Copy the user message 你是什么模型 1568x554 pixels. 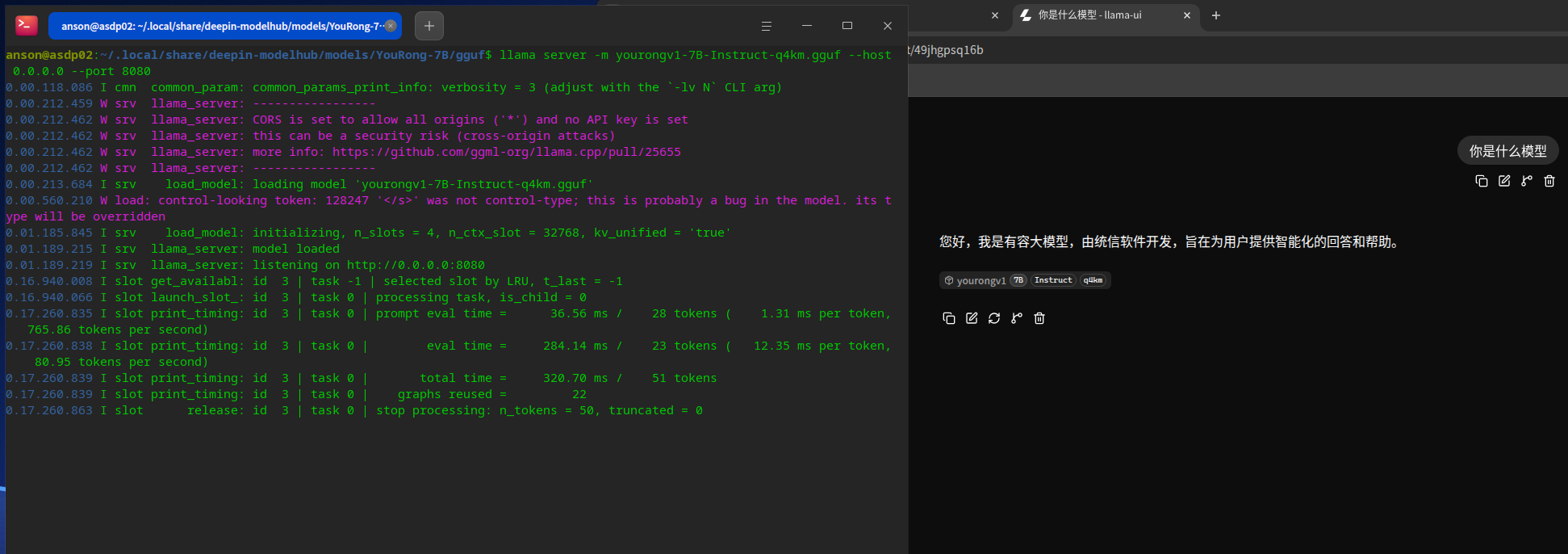(1482, 181)
